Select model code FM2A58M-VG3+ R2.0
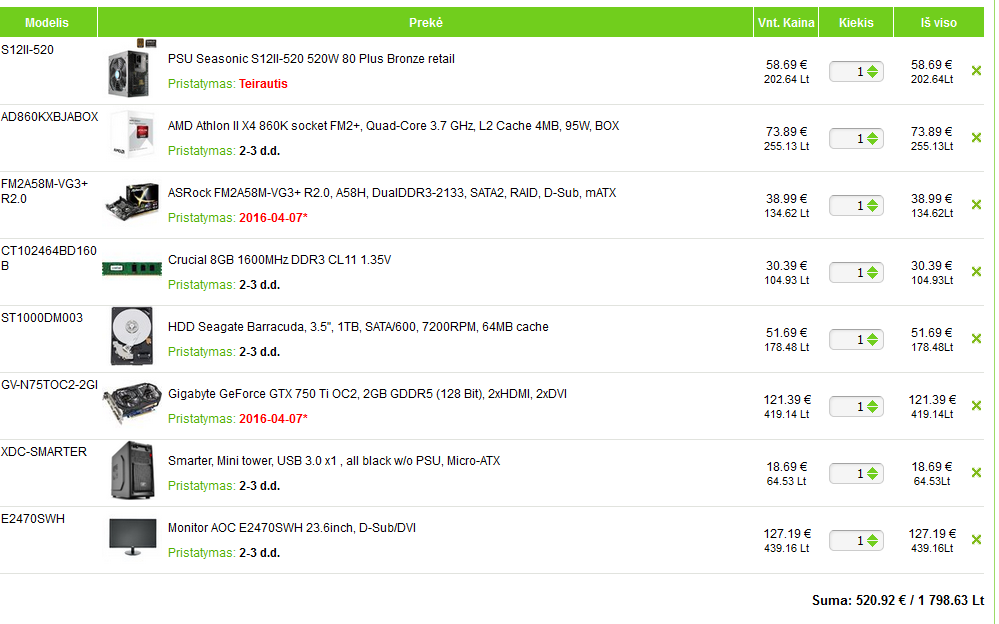 [x=45, y=191]
